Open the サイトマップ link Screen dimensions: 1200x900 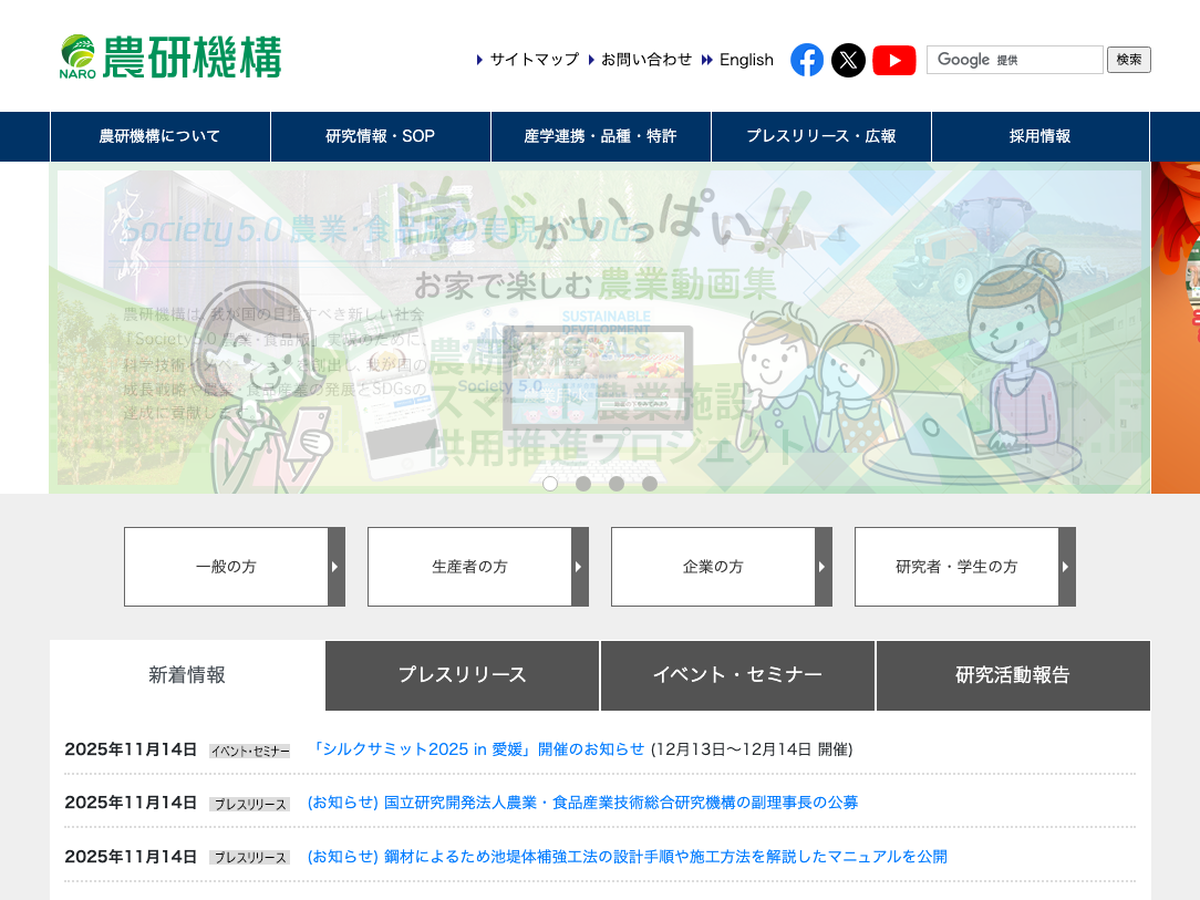pyautogui.click(x=533, y=60)
